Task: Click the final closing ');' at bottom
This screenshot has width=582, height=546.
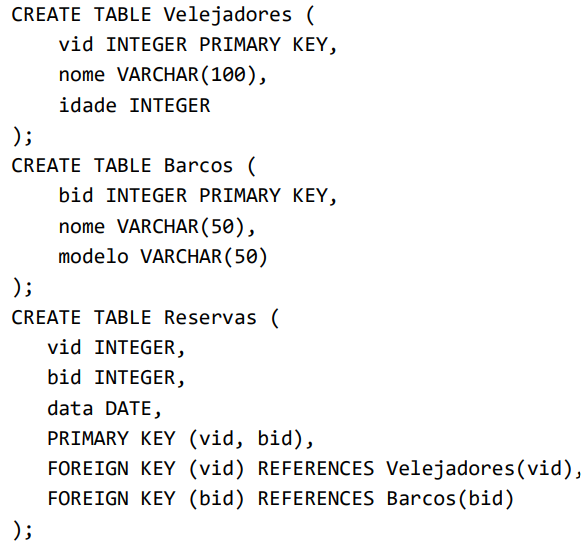Action: click(22, 530)
